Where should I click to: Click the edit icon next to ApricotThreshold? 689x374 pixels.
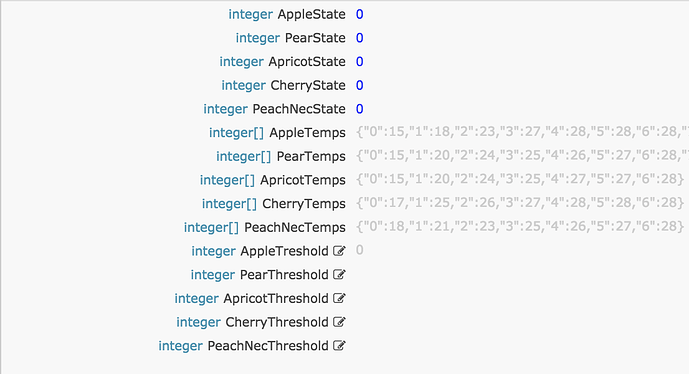pos(339,298)
